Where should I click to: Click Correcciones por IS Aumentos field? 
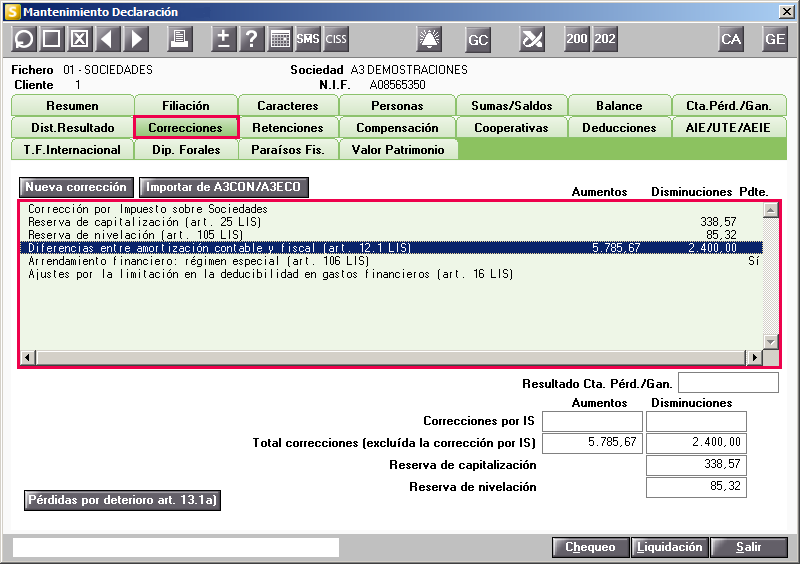pos(592,422)
